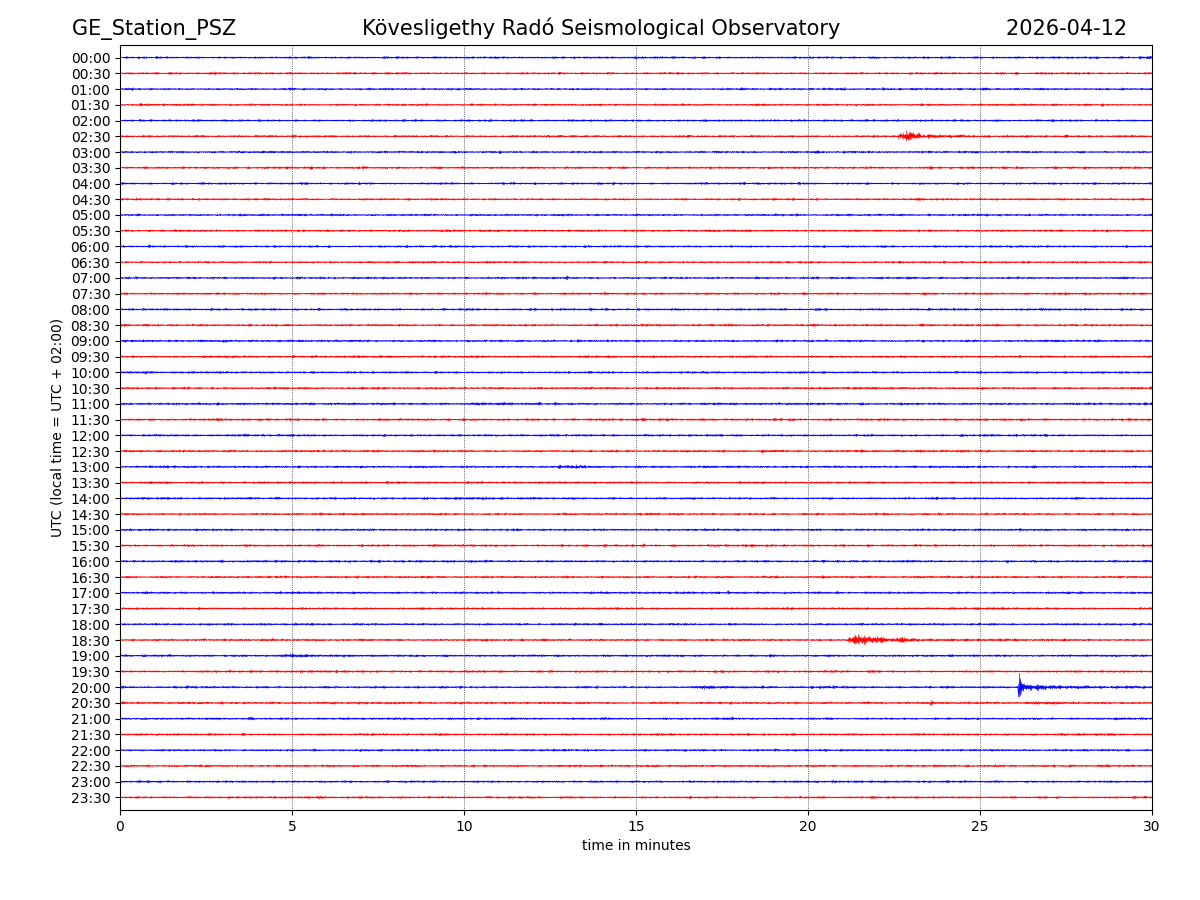Click the 10 minute tick label
This screenshot has width=1200, height=900.
coord(464,827)
